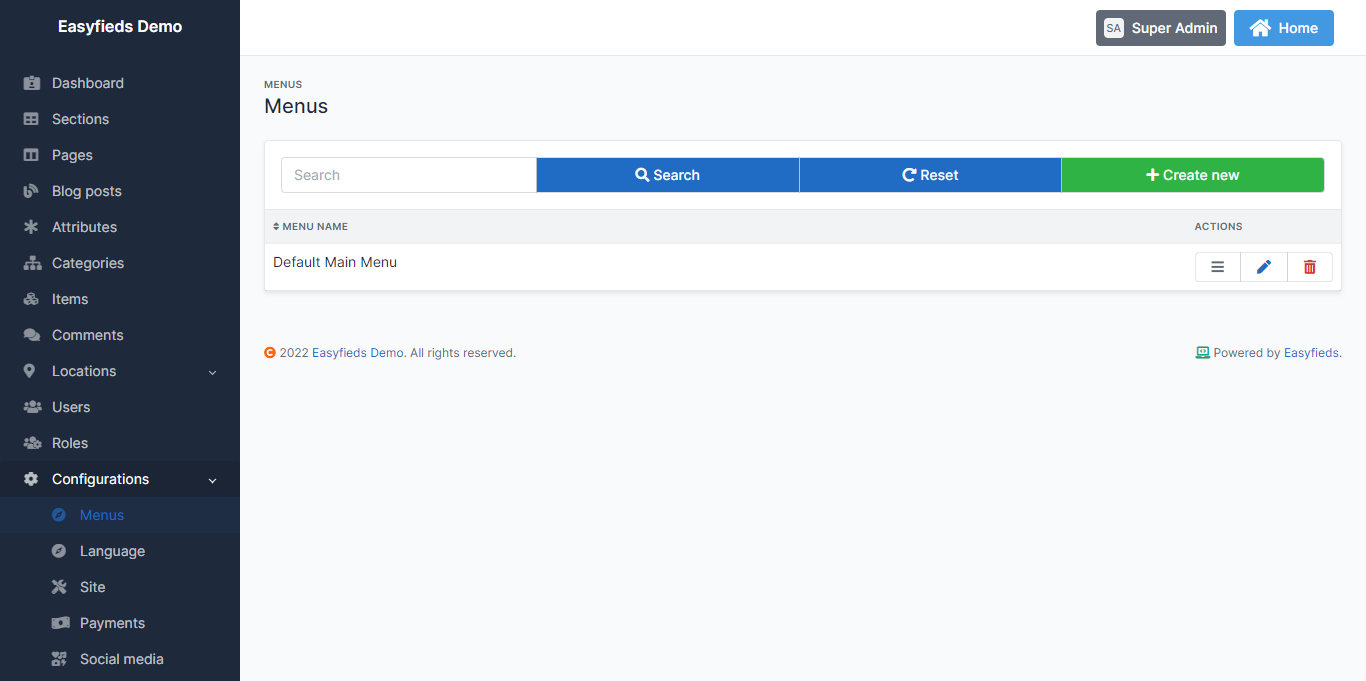Click the Attributes asterisk icon

click(31, 227)
